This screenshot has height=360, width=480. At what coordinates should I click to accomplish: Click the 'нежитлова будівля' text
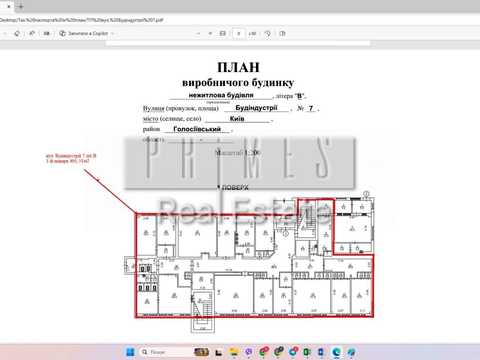[x=221, y=95]
